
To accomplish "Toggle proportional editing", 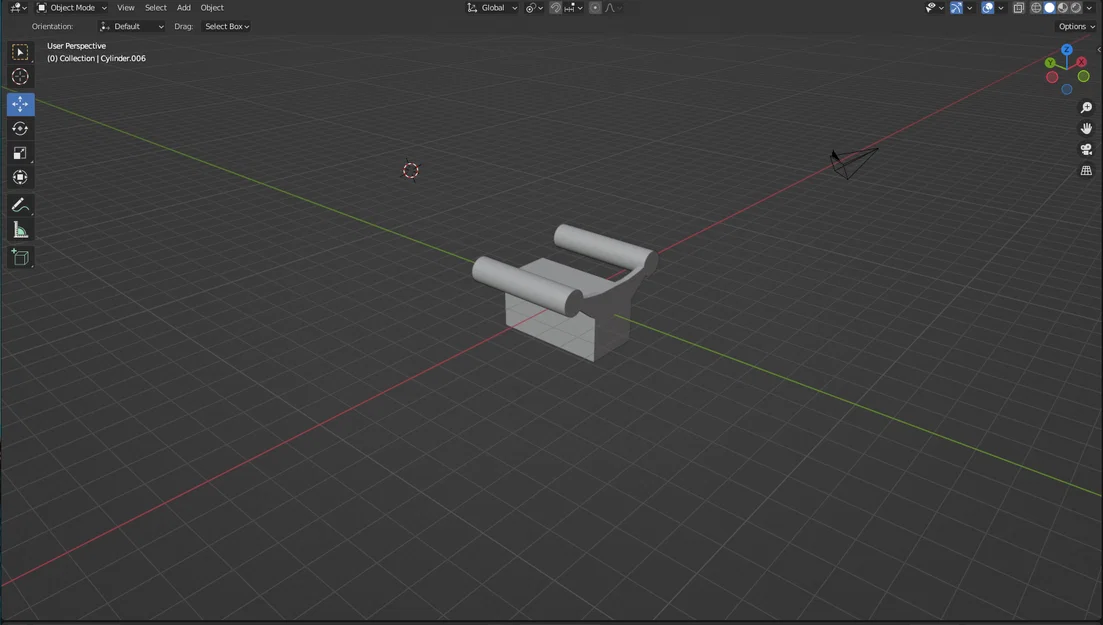I will [x=594, y=7].
